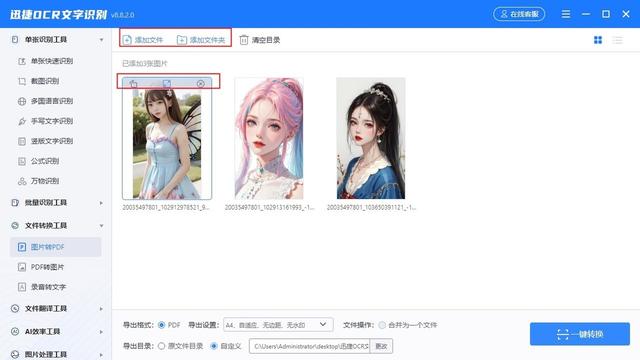Click the 添加文件 (add file) button
Image resolution: width=640 pixels, height=360 pixels.
(143, 40)
